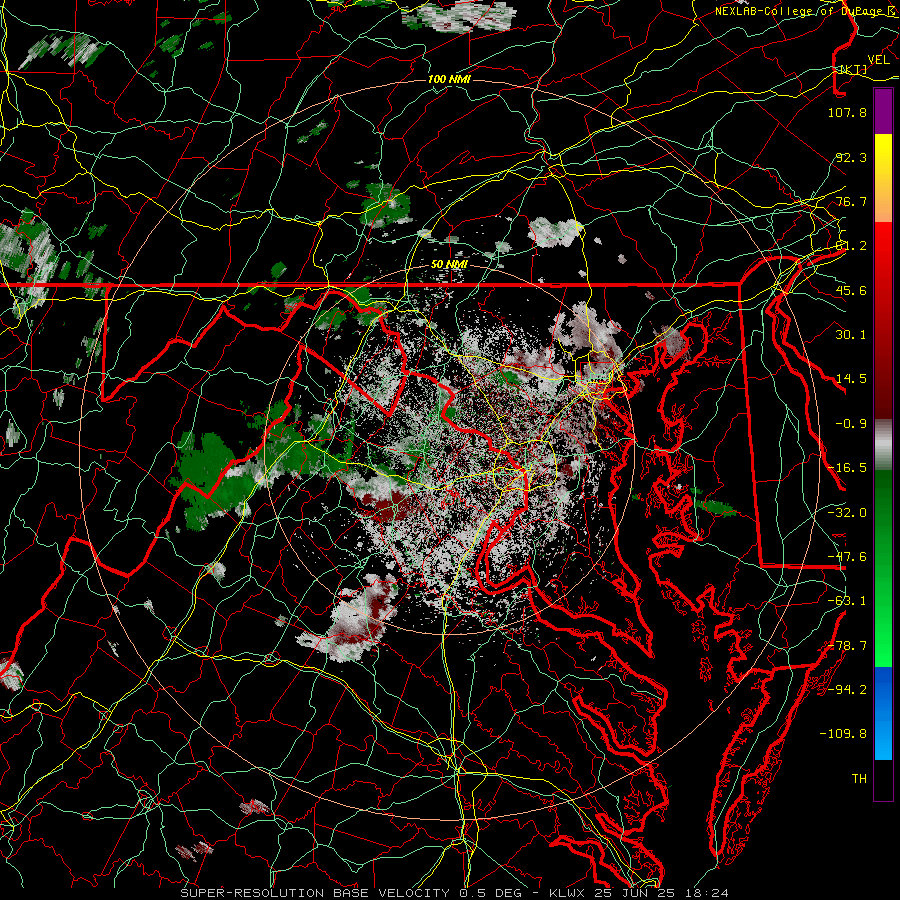Click the -16.5 velocity scale value
The height and width of the screenshot is (900, 900).
[847, 468]
